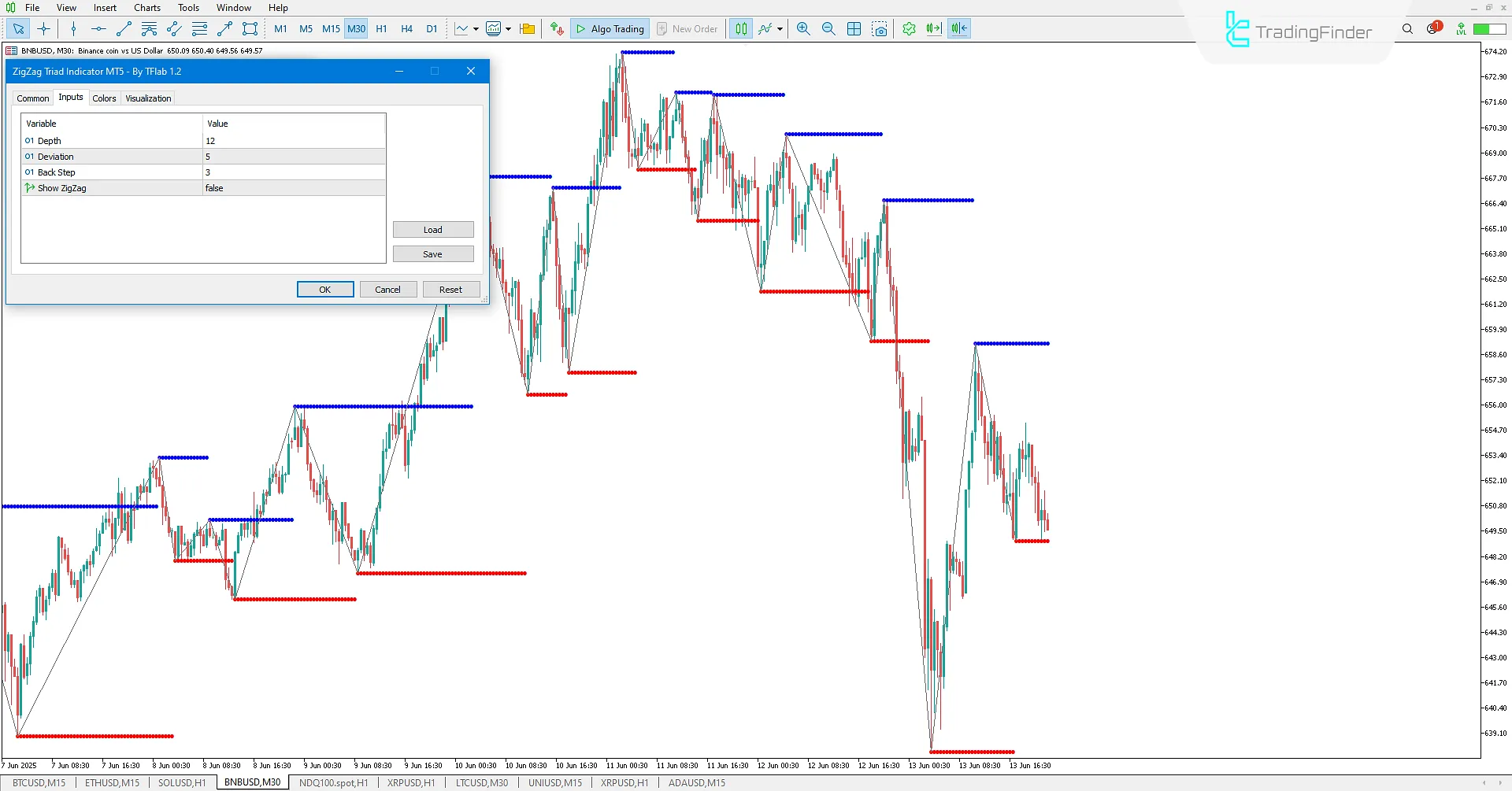
Task: Switch to the Colors tab
Action: pyautogui.click(x=104, y=98)
